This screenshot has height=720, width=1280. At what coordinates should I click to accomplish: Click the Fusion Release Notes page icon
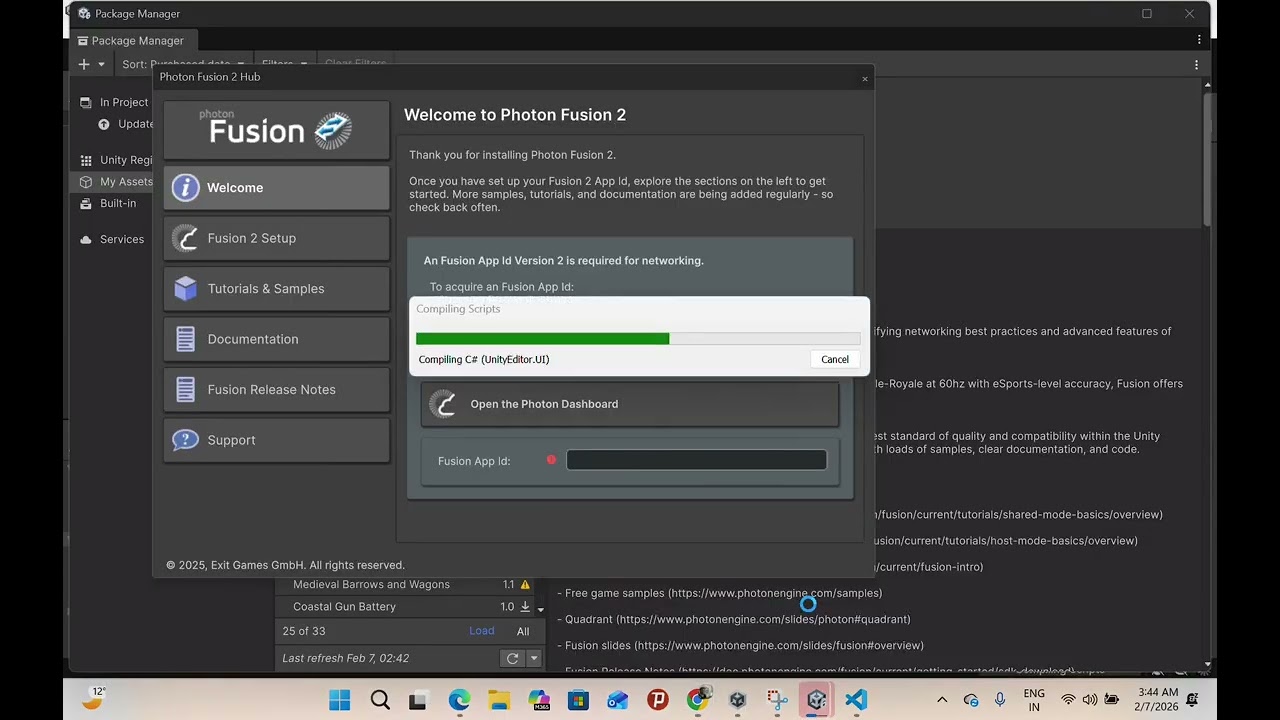(x=185, y=390)
